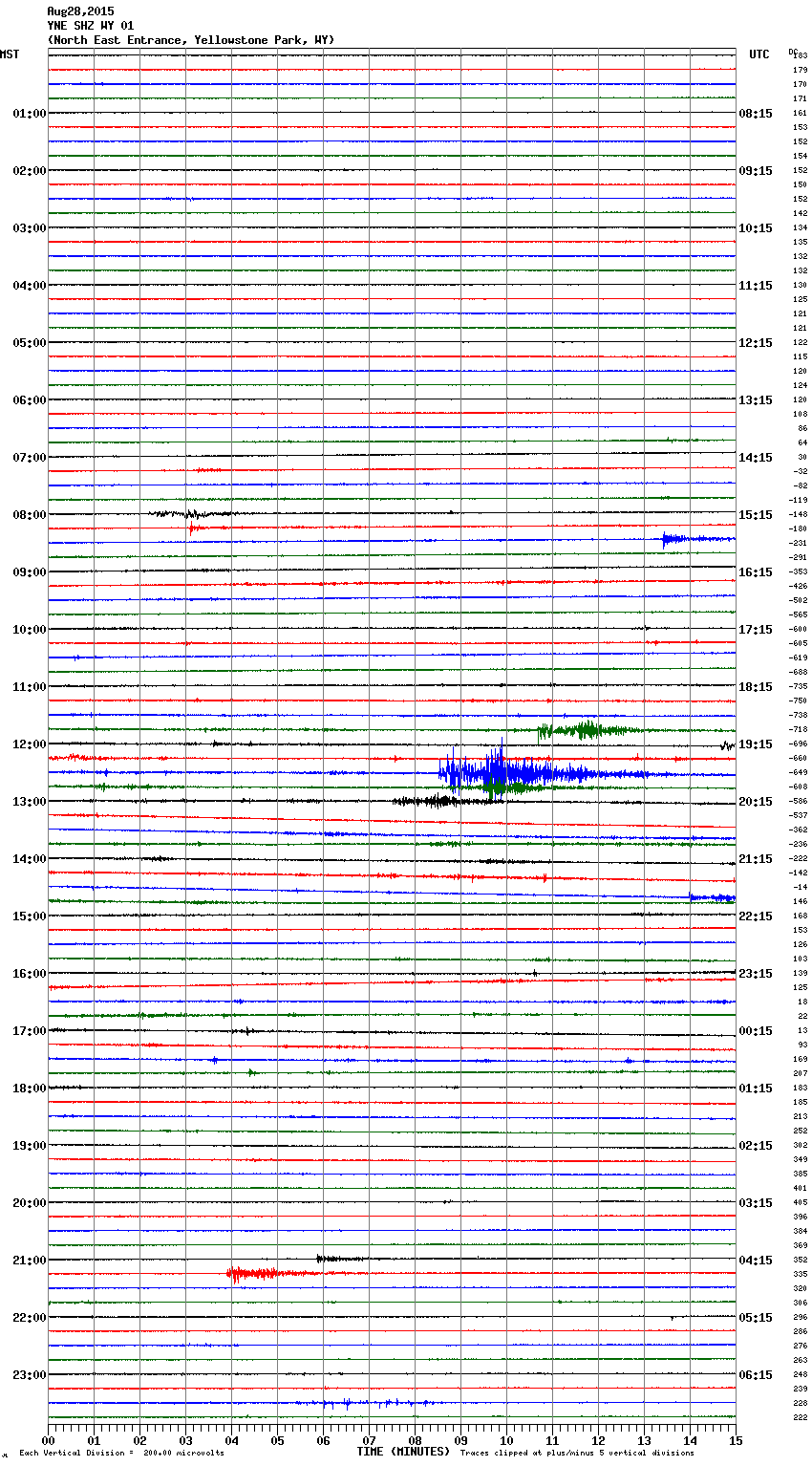Image resolution: width=812 pixels, height=1466 pixels.
Task: Click the 10:15 UTC time label
Action: (756, 228)
